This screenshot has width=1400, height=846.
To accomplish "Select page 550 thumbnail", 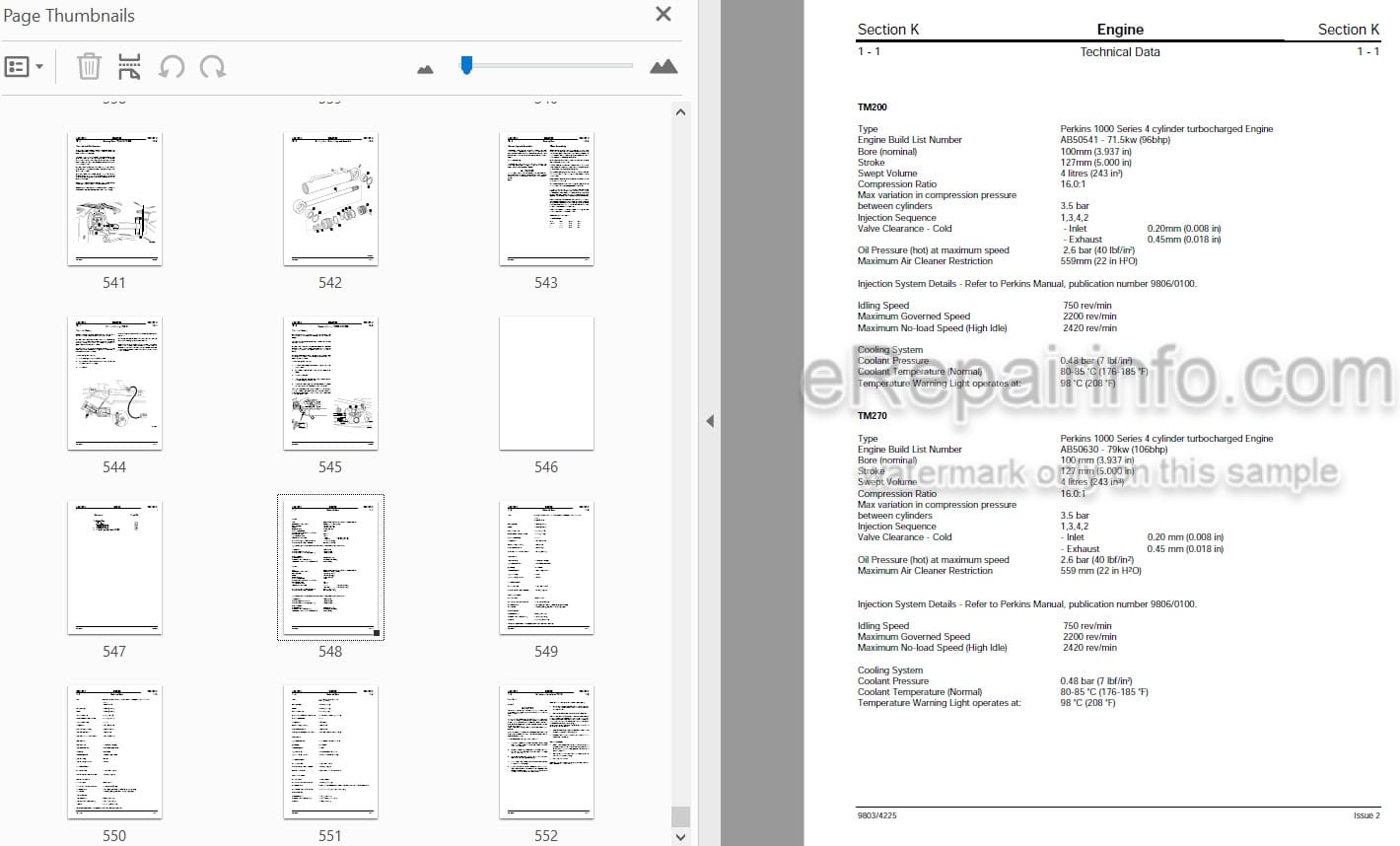I will click(114, 752).
